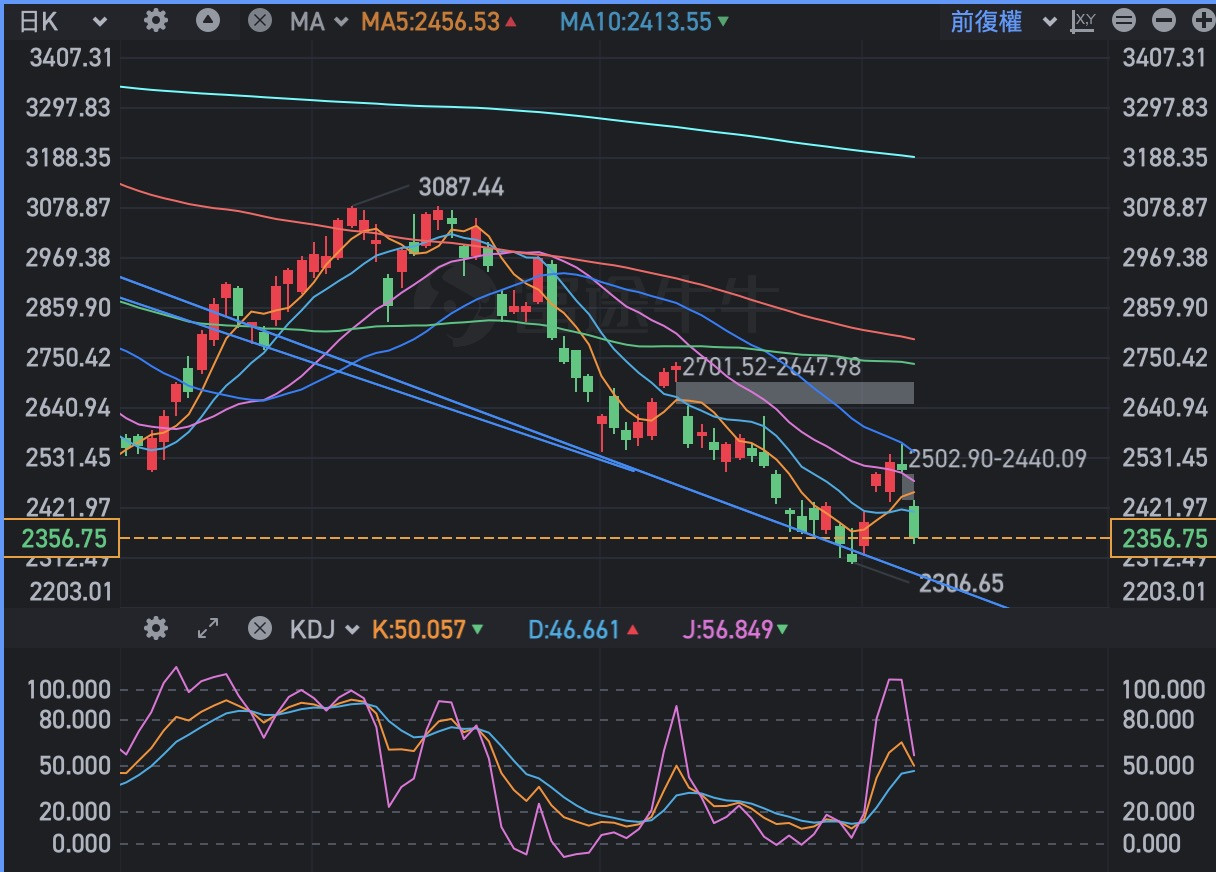The width and height of the screenshot is (1216, 872).
Task: Zoom in chart with plus icon
Action: point(1201,21)
